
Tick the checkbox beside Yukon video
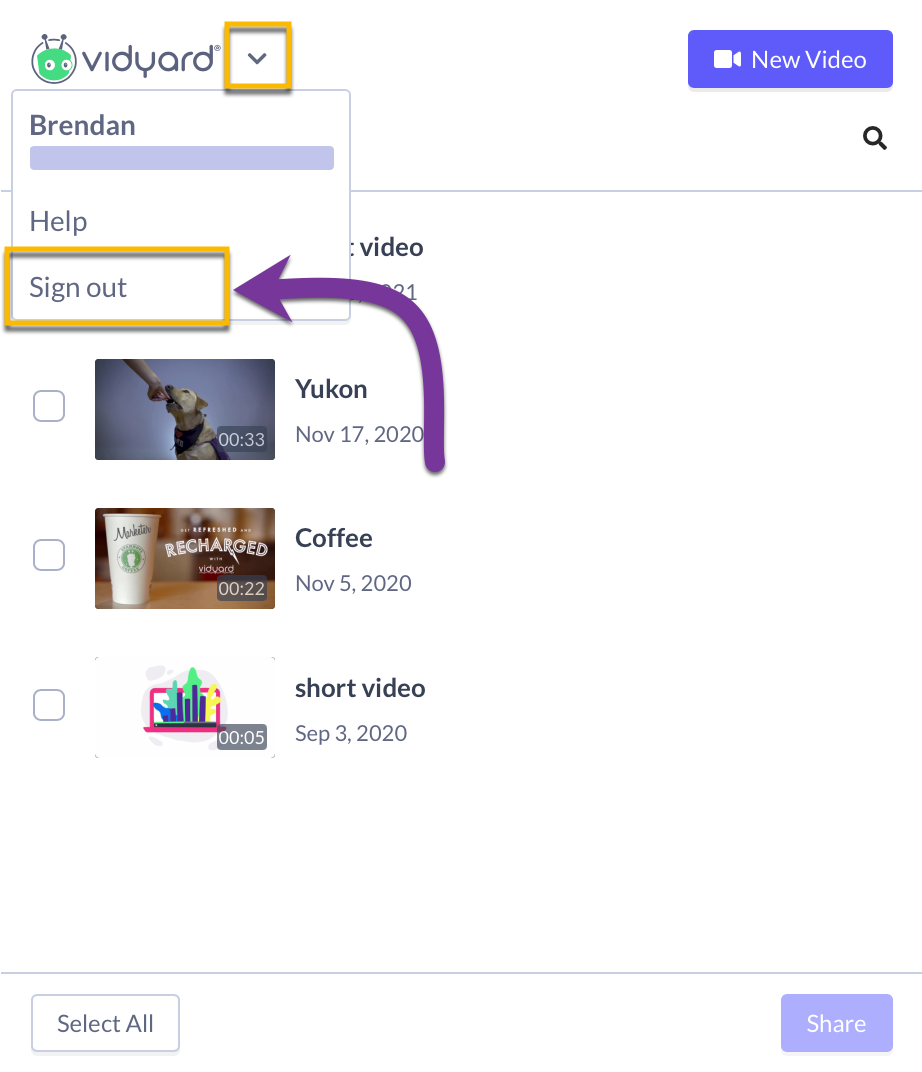[x=49, y=406]
